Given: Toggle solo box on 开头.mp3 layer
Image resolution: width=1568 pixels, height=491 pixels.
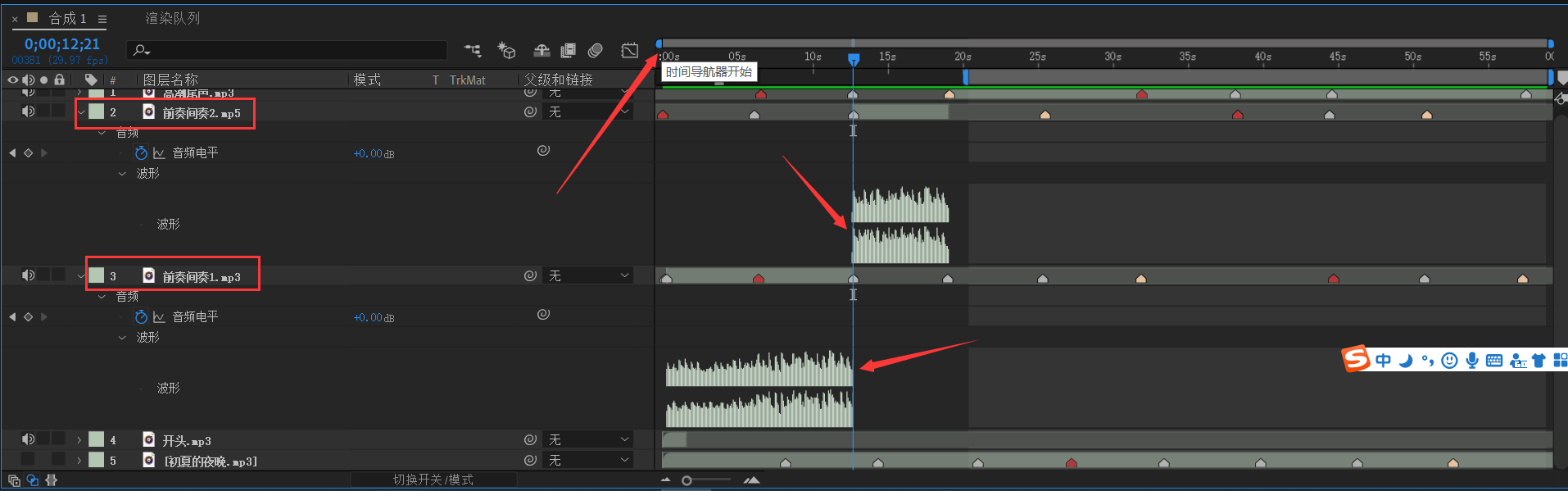Looking at the screenshot, I should [43, 439].
